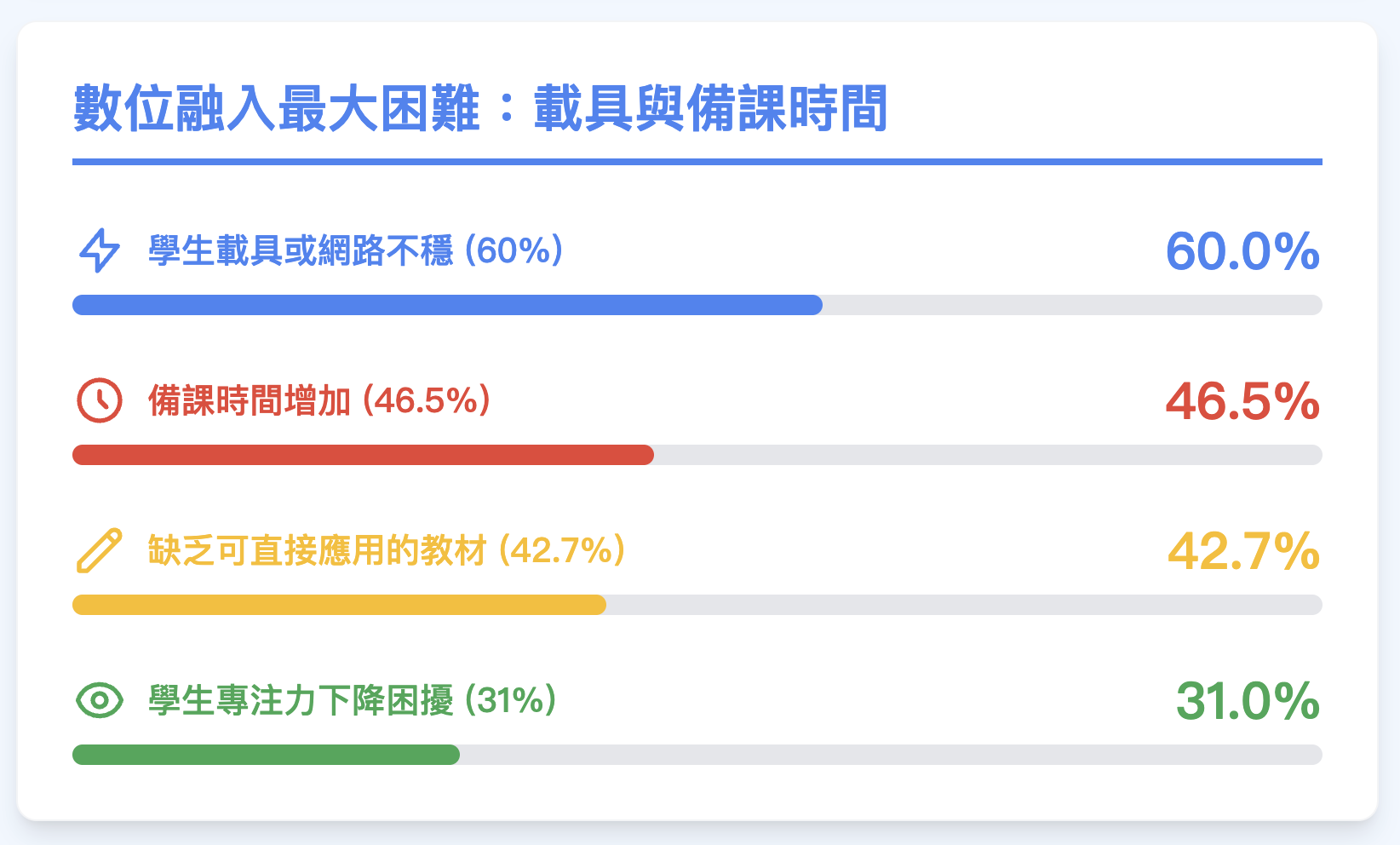Click the yellow pencil icon
Viewport: 1400px width, 845px height.
[x=100, y=550]
